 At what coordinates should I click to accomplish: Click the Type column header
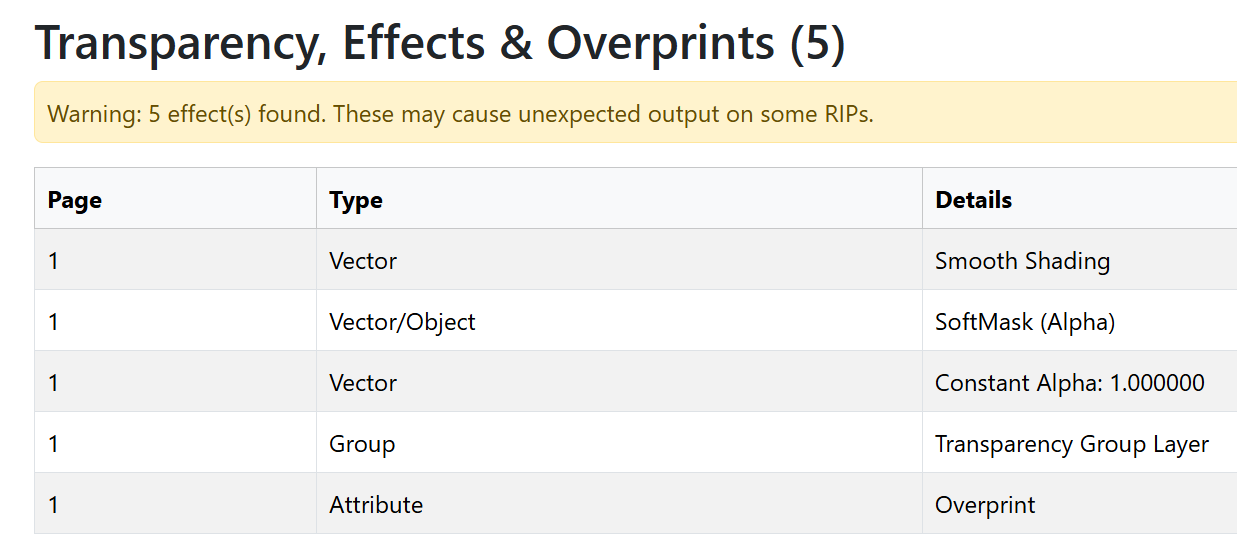coord(356,200)
